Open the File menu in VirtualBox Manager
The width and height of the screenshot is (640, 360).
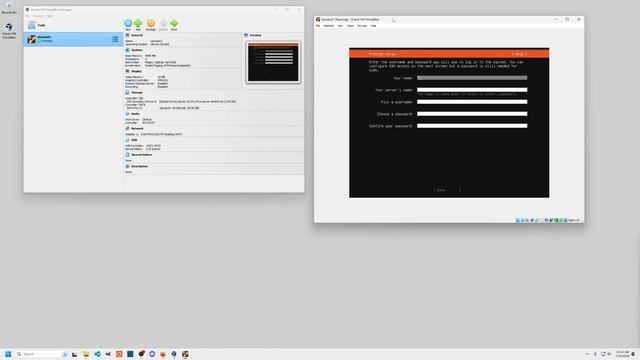click(28, 16)
